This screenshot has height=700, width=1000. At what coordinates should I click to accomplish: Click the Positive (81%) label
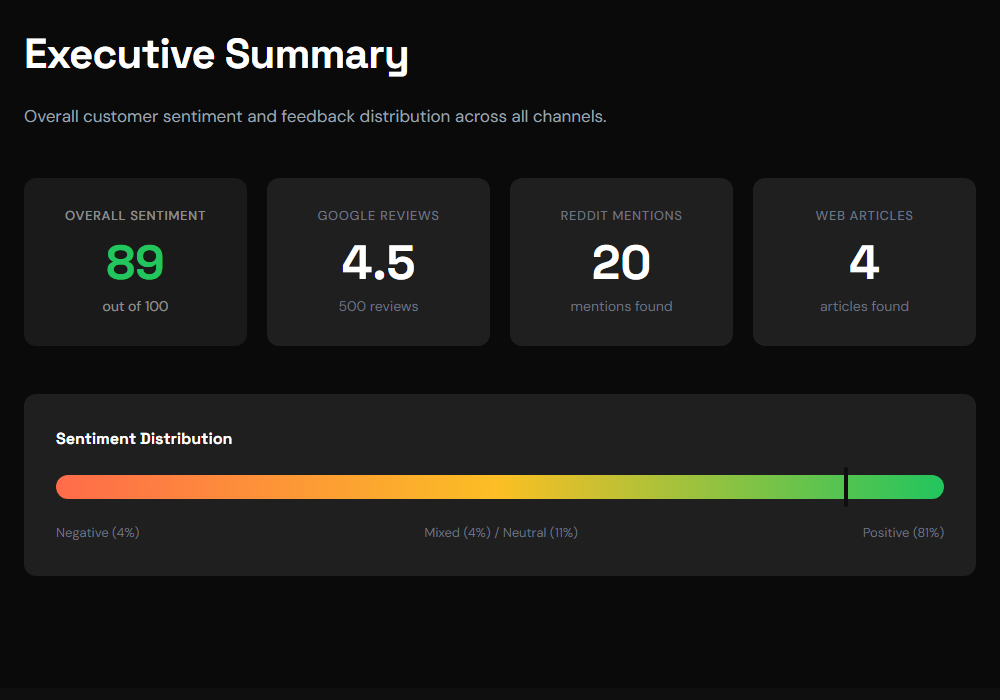coord(903,532)
